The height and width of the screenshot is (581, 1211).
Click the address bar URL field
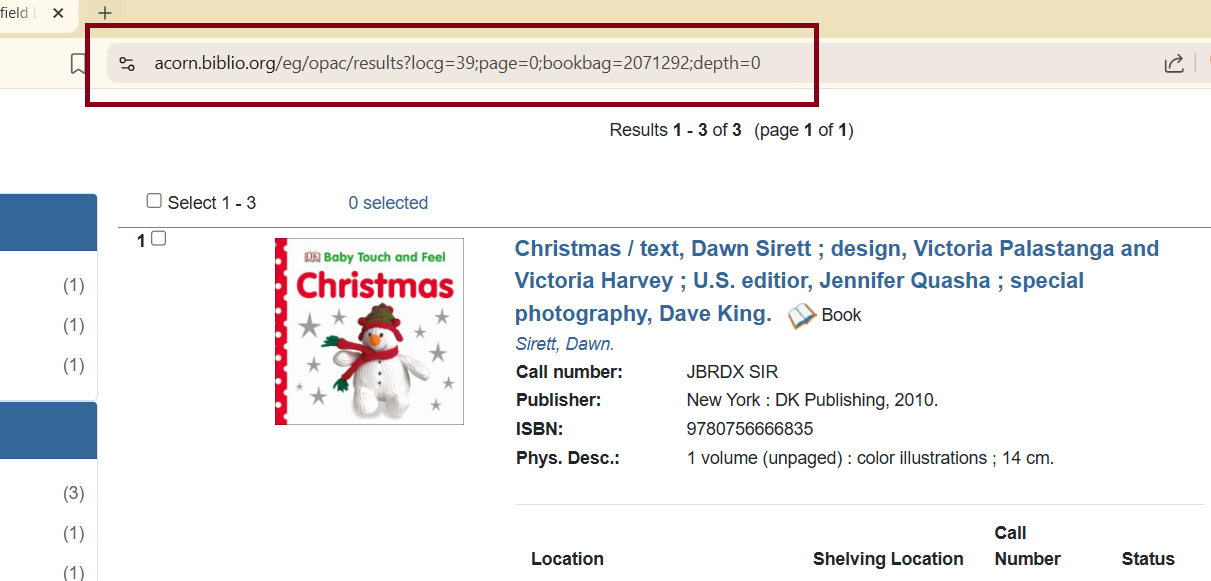pos(457,64)
